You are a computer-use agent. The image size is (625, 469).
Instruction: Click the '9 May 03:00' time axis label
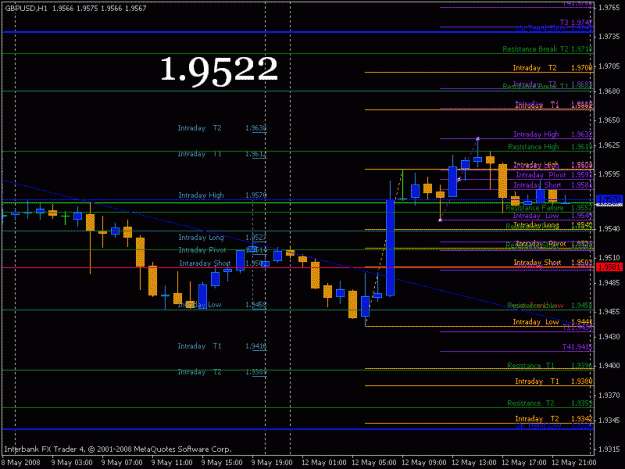point(72,462)
